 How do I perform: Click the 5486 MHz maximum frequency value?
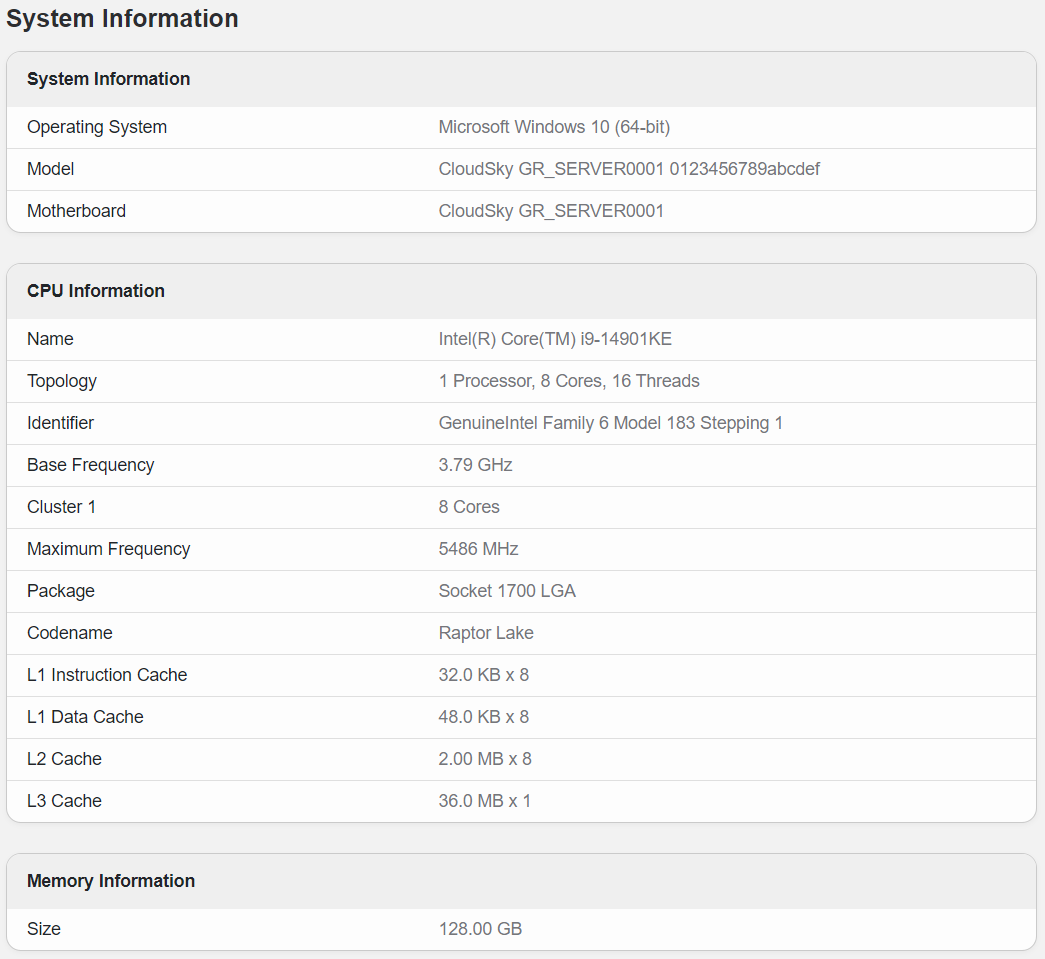click(478, 549)
